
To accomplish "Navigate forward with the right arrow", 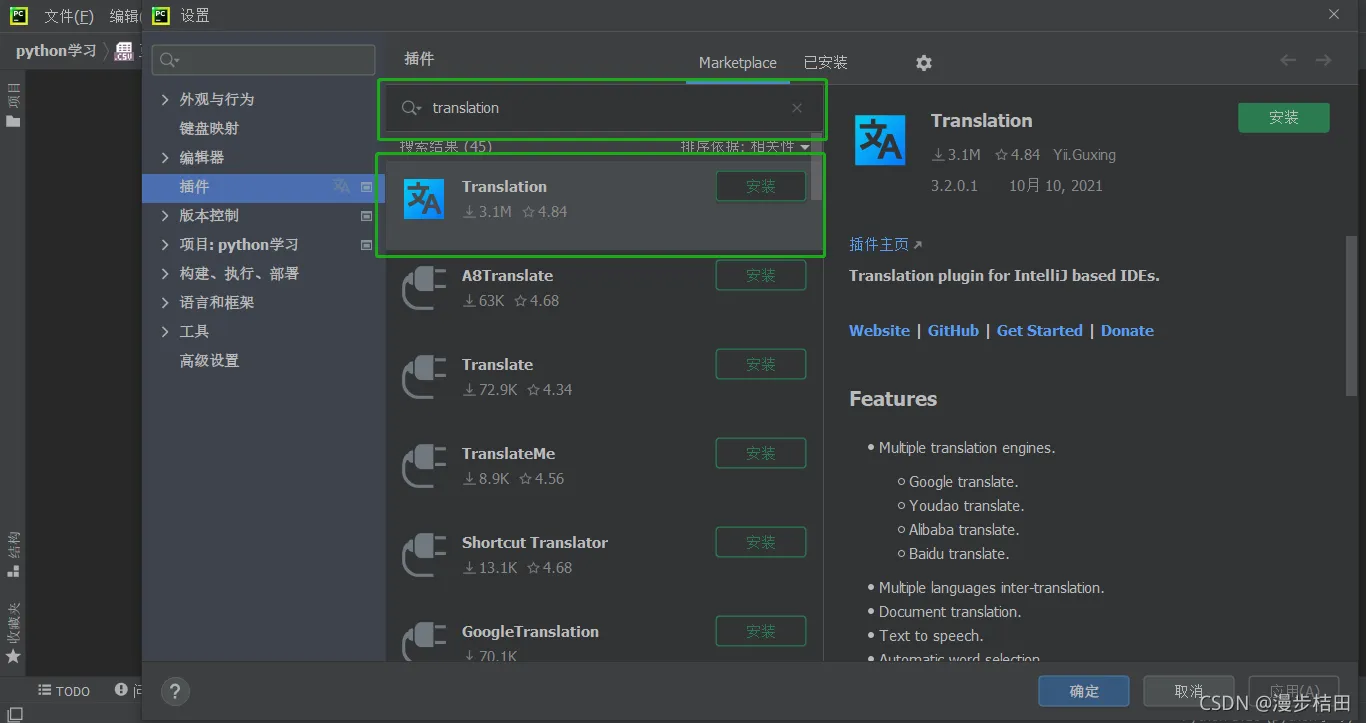I will pyautogui.click(x=1323, y=61).
